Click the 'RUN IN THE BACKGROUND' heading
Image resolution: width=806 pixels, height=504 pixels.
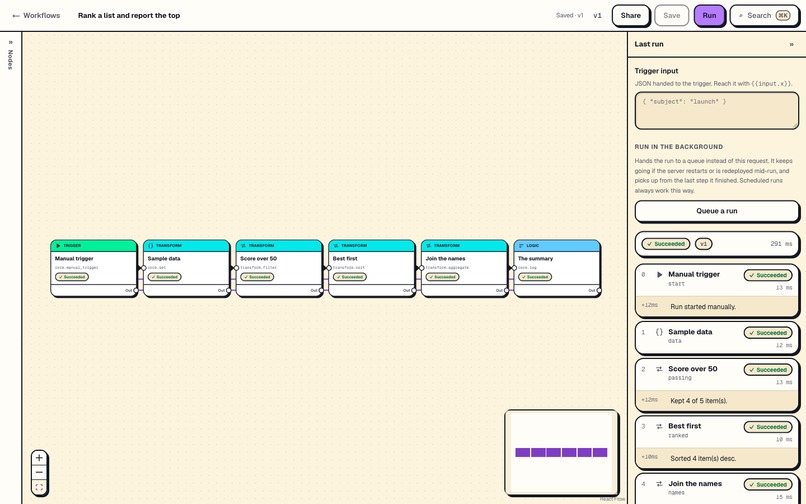pos(679,147)
